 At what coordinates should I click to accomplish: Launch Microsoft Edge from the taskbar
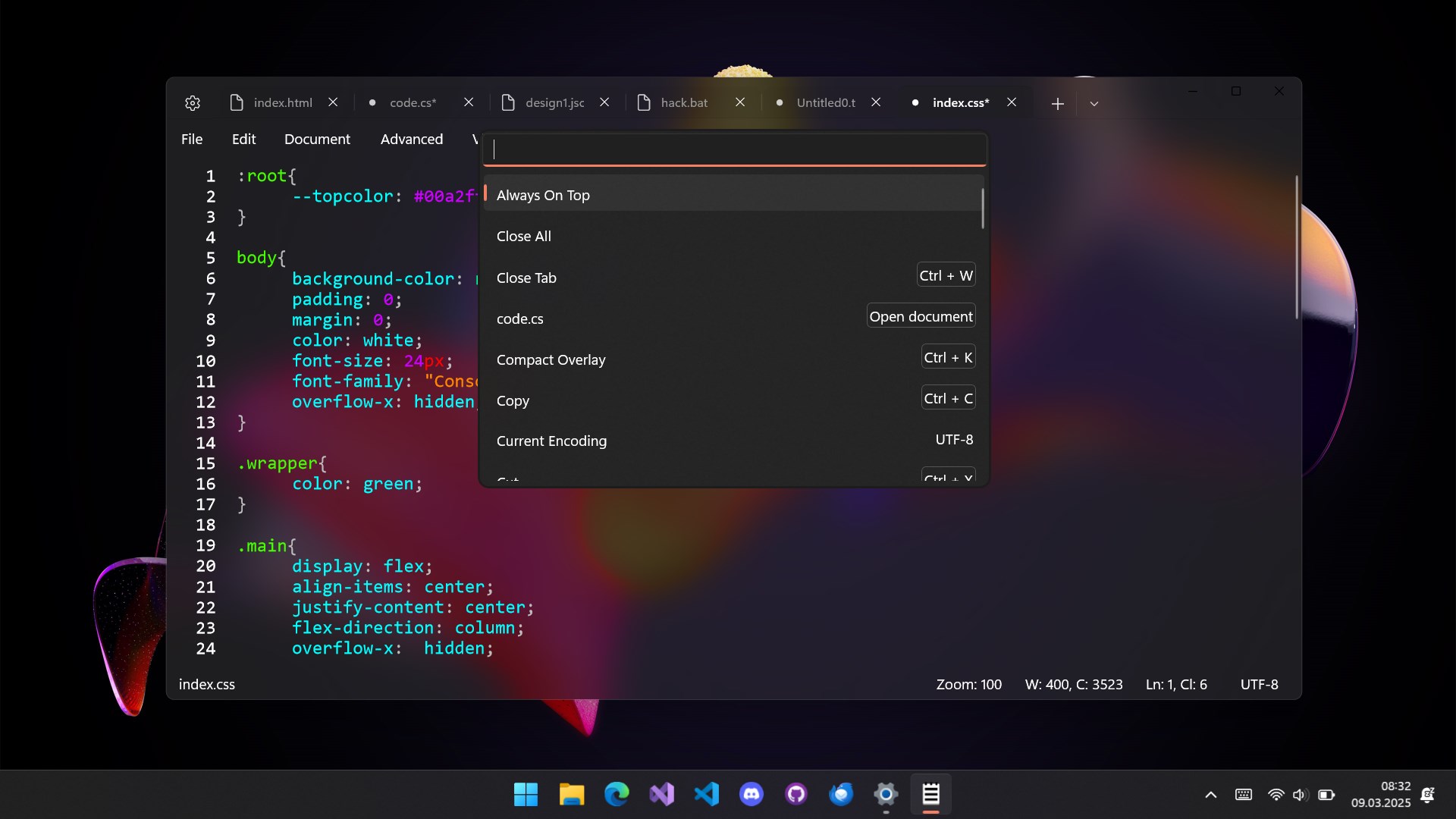point(617,794)
